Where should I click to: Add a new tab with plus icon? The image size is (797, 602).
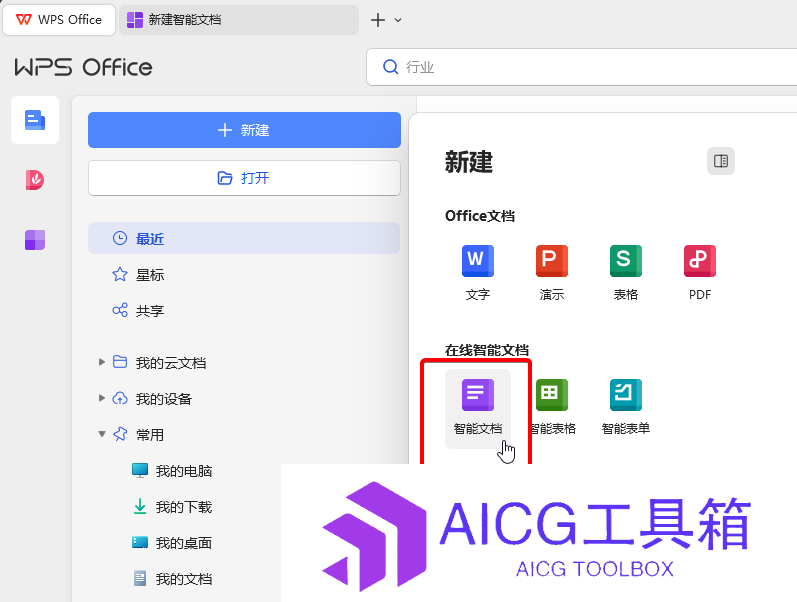[378, 20]
